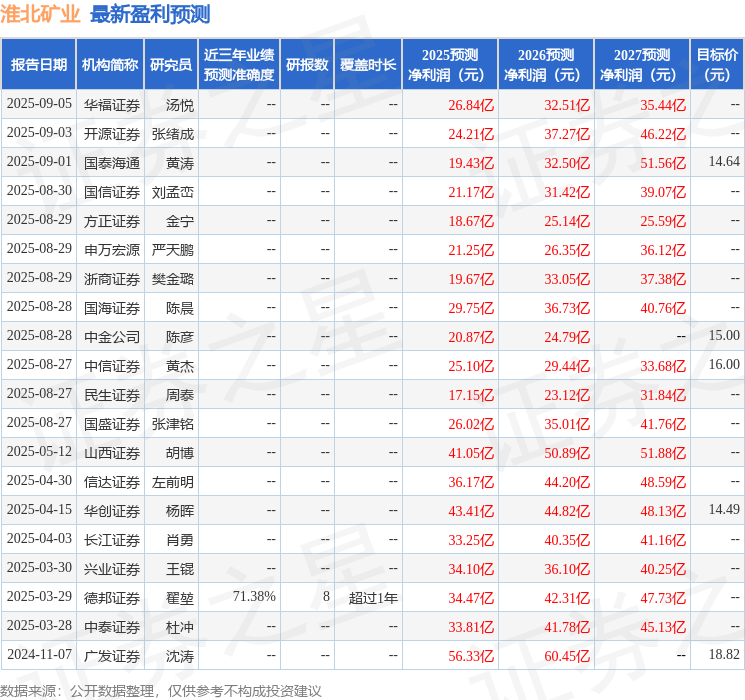Image resolution: width=745 pixels, height=700 pixels.
Task: Select the 信达证券 institution cell
Action: [x=112, y=482]
